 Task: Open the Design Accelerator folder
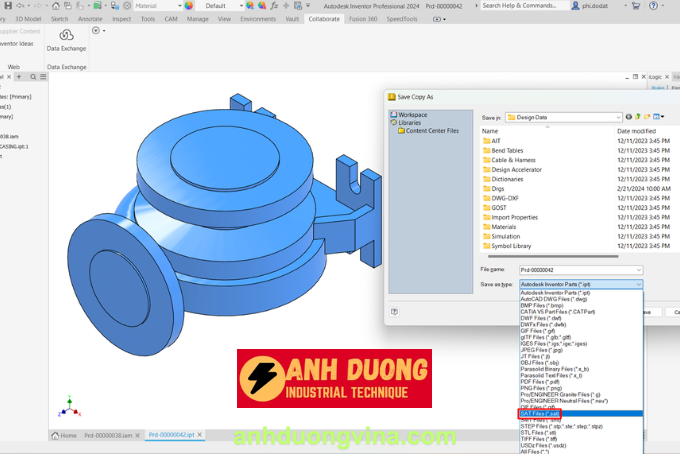pyautogui.click(x=515, y=170)
